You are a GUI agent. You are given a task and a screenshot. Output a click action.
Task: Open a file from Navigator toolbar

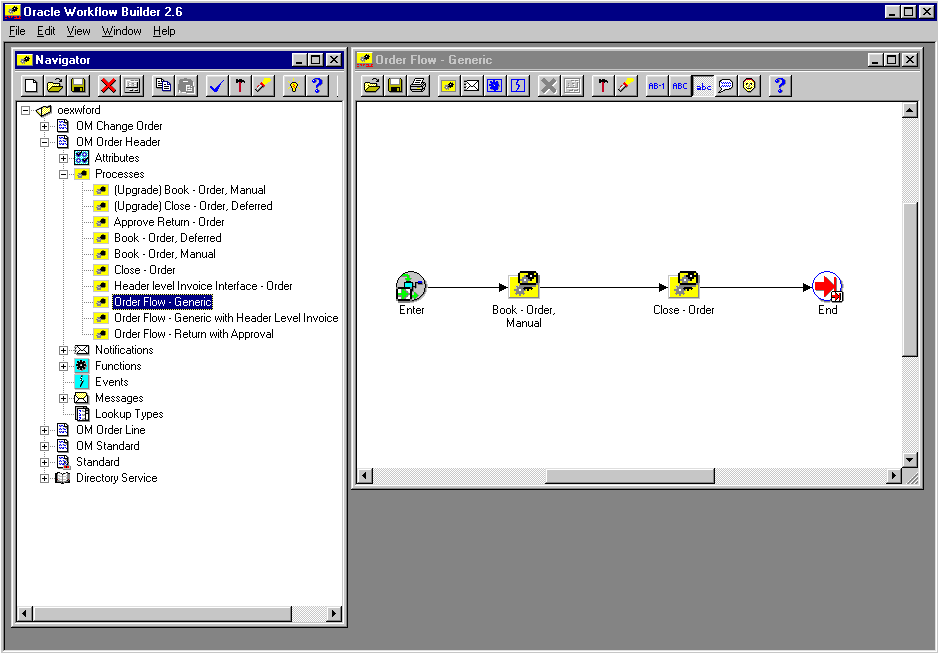[x=55, y=86]
